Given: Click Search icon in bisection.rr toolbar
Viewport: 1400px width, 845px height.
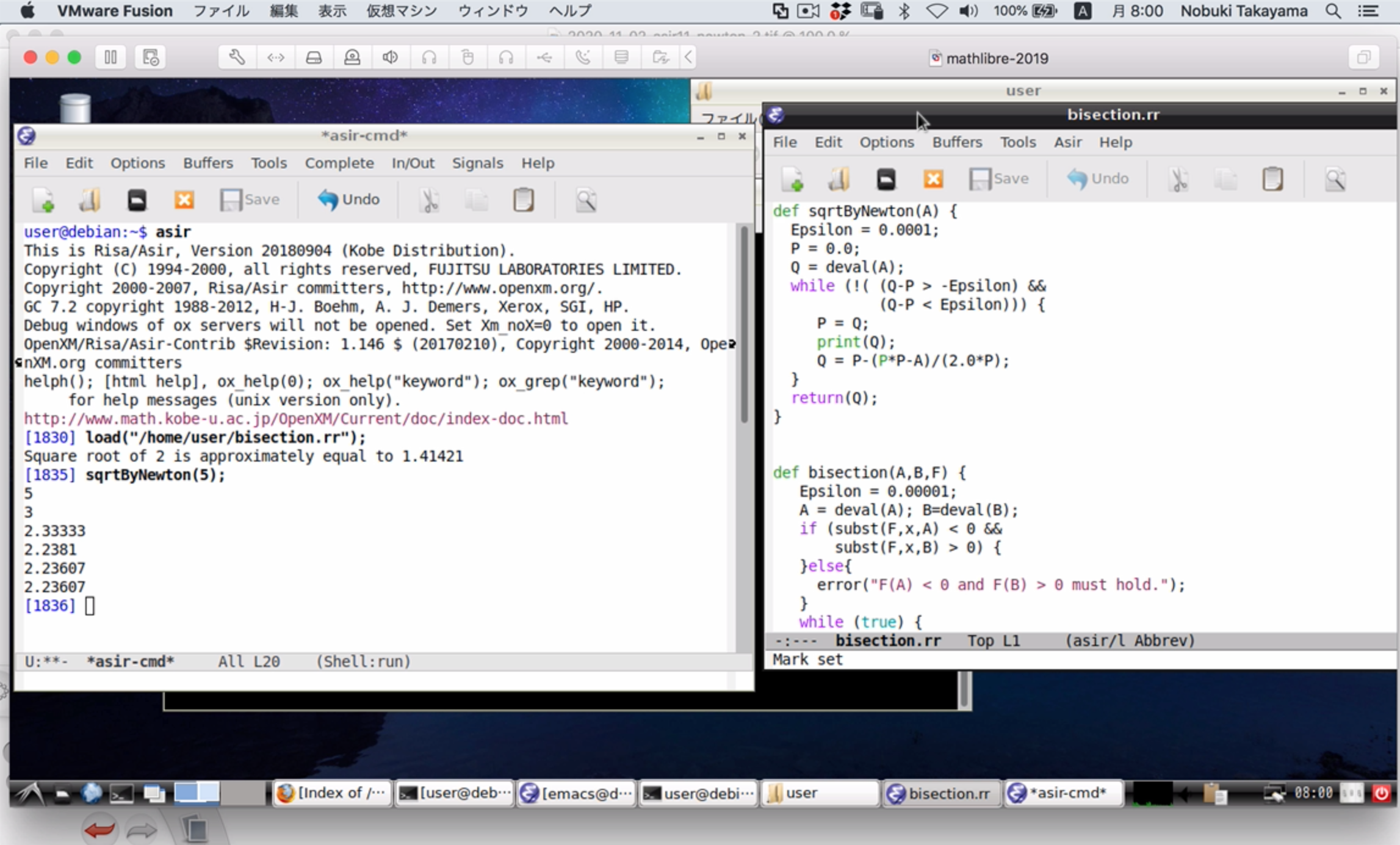Looking at the screenshot, I should coord(1335,180).
